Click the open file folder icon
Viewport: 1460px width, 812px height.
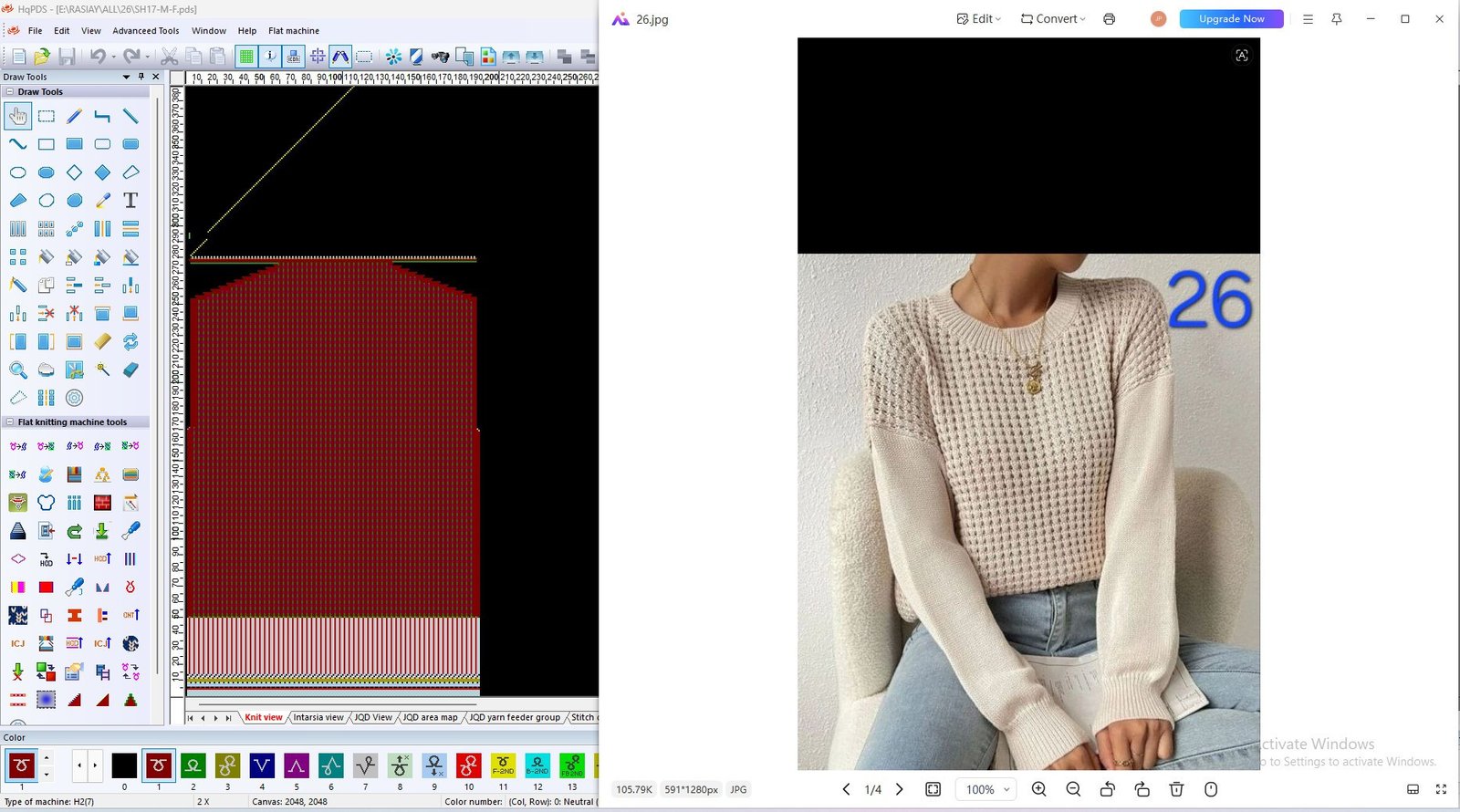[x=42, y=57]
